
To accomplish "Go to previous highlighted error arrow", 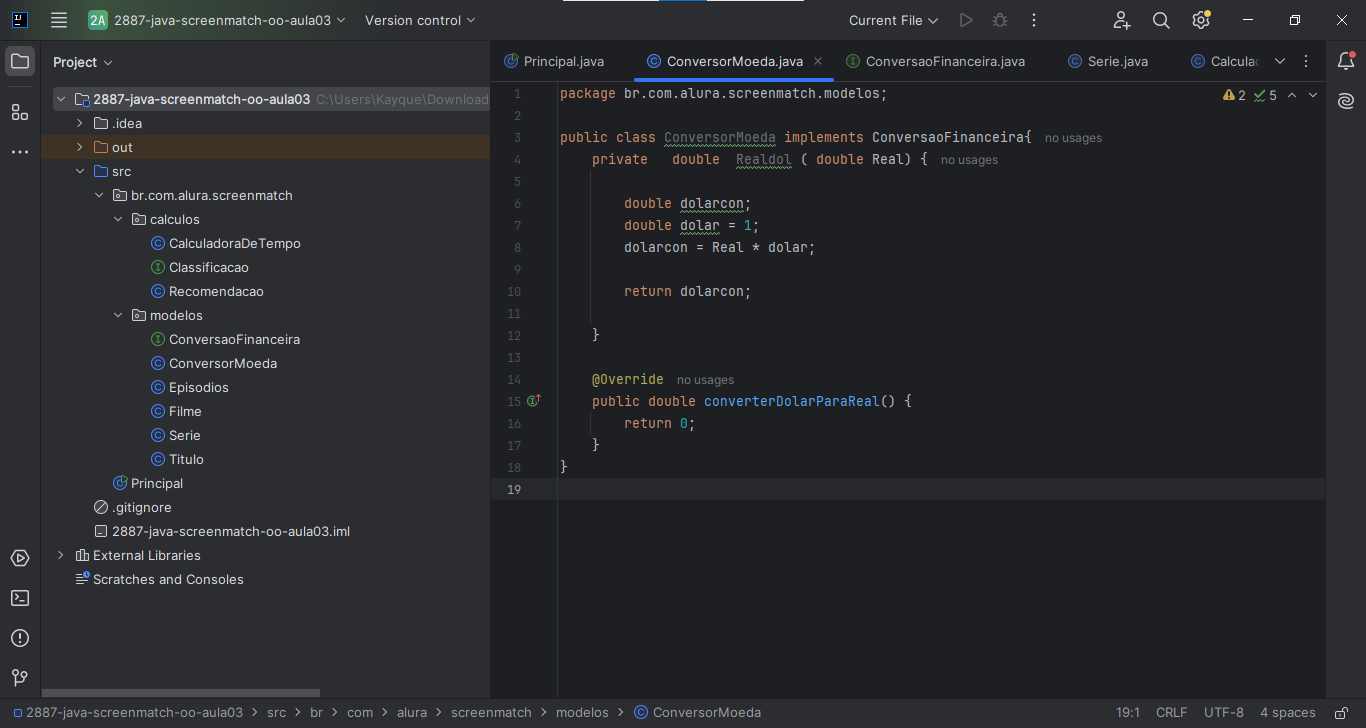I will tap(1292, 95).
